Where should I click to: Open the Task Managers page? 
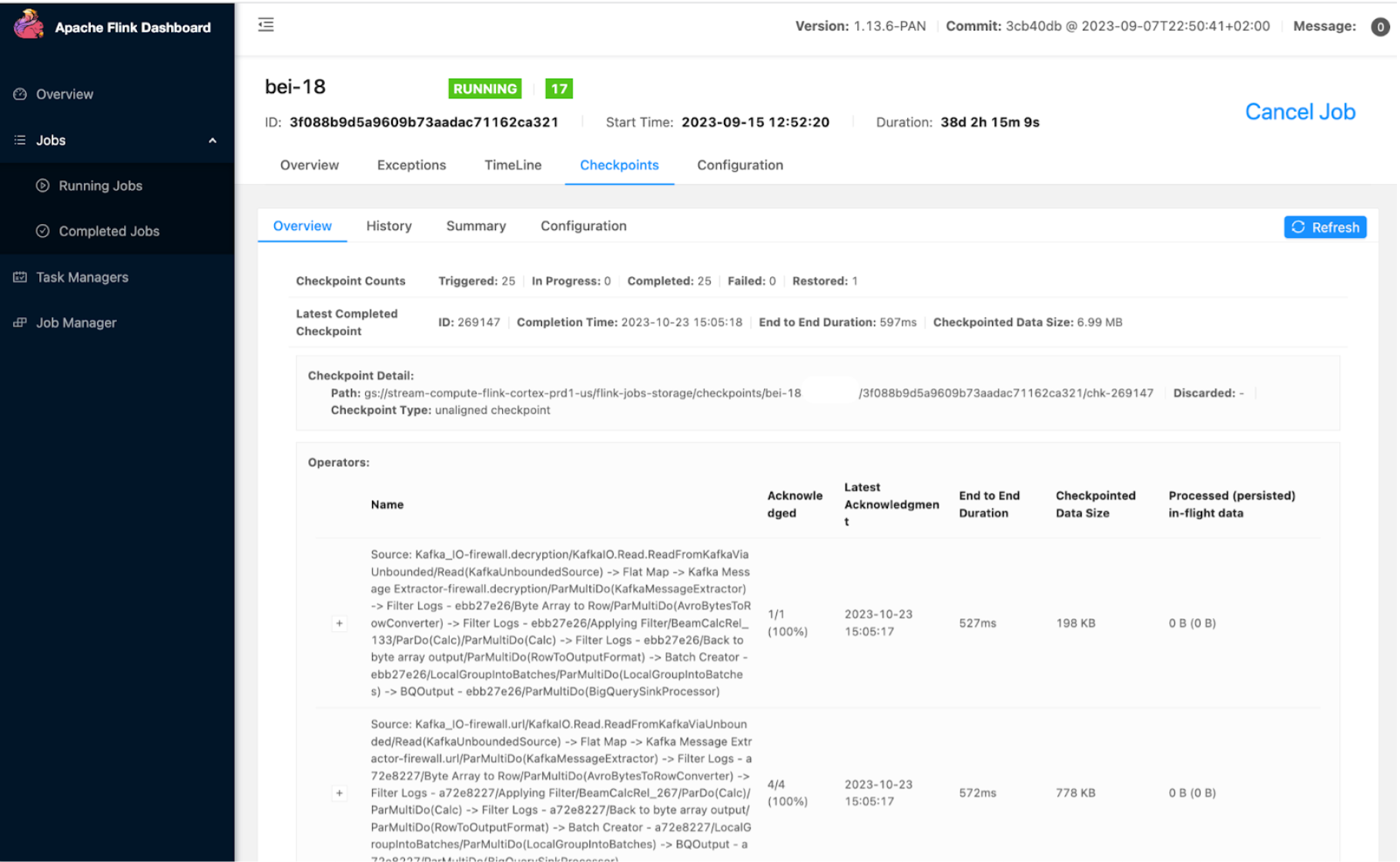81,277
